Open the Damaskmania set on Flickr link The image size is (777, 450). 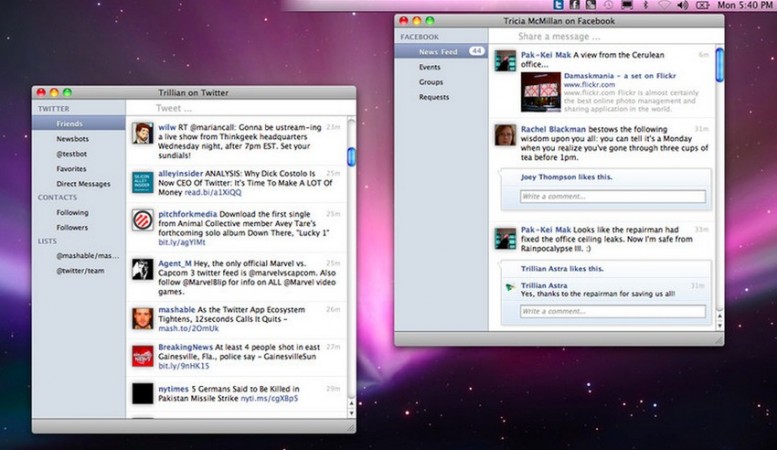(619, 76)
